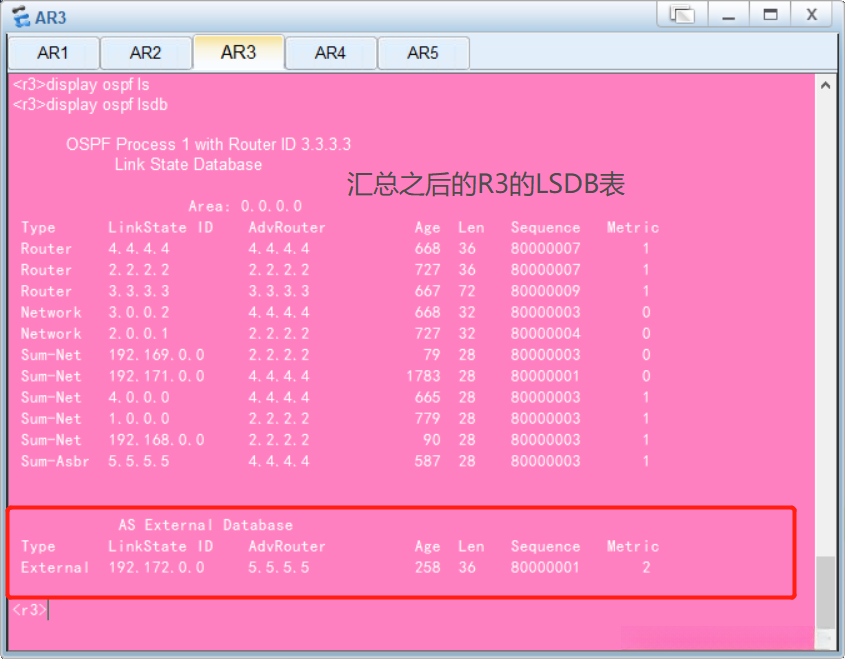845x659 pixels.
Task: Click the 'Link State Database' heading
Action: (188, 164)
